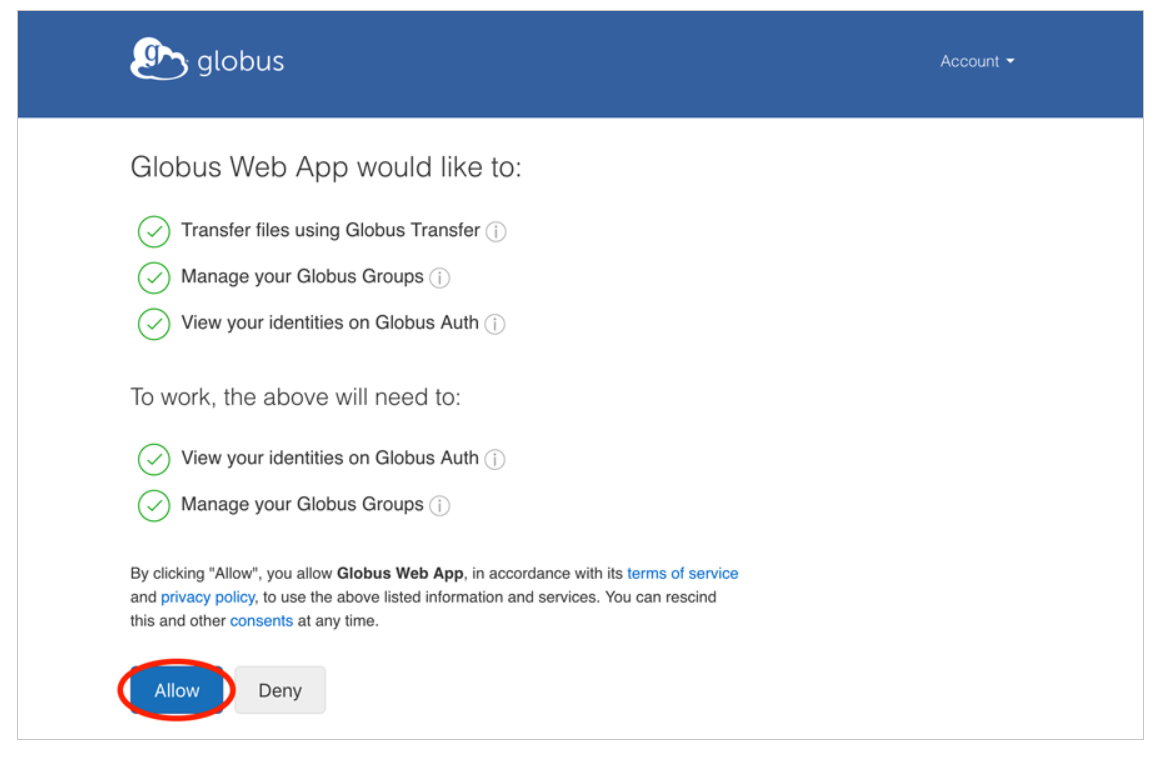1163x761 pixels.
Task: Click the Deny button
Action: tap(280, 691)
